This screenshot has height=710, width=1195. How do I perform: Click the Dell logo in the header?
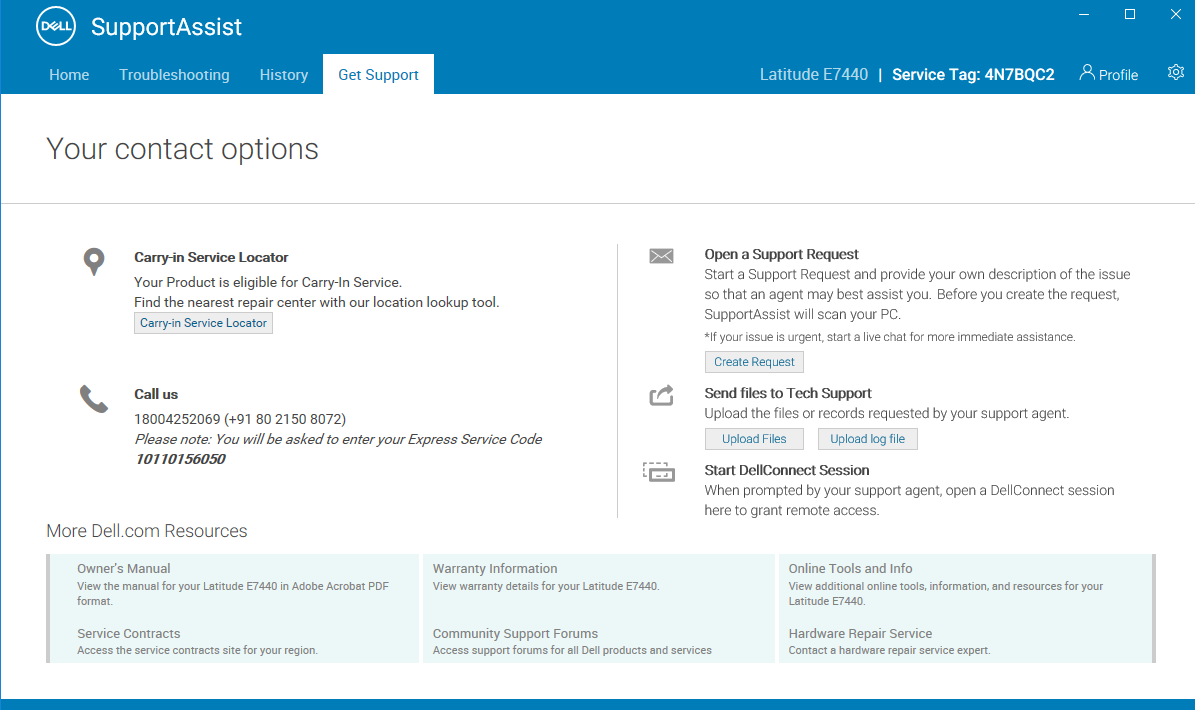[x=55, y=26]
